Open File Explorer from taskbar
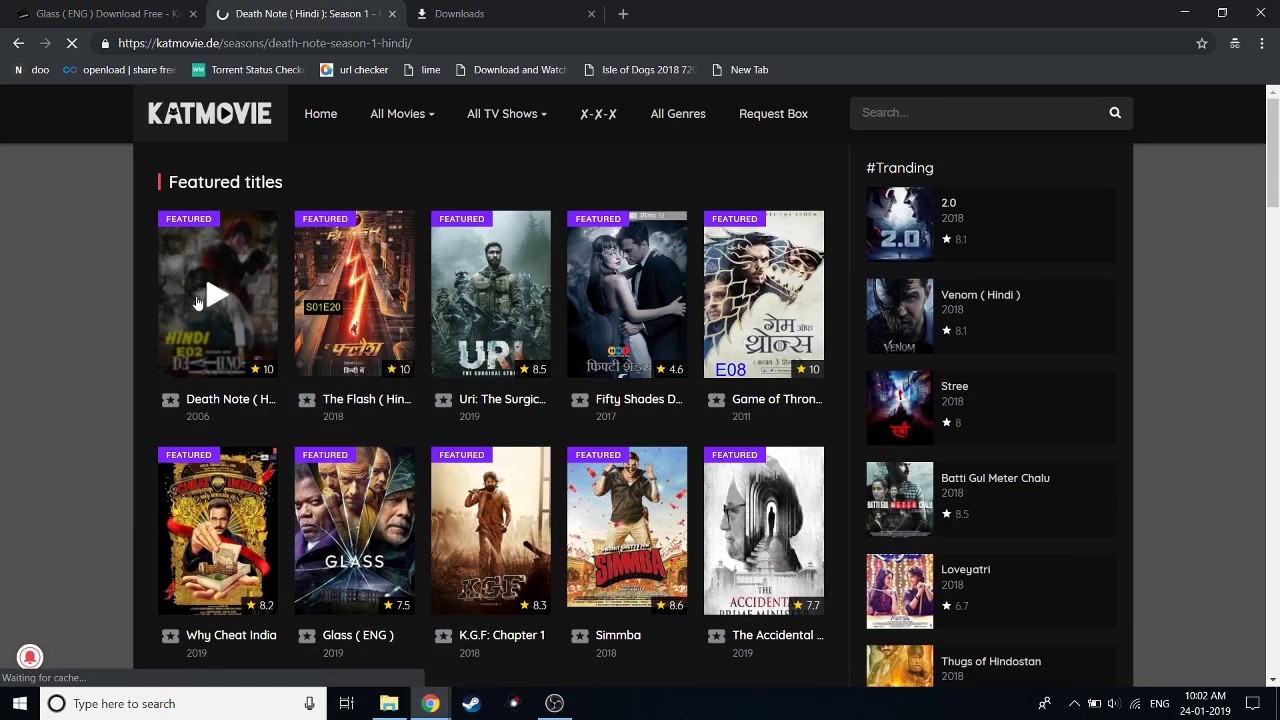 click(389, 704)
